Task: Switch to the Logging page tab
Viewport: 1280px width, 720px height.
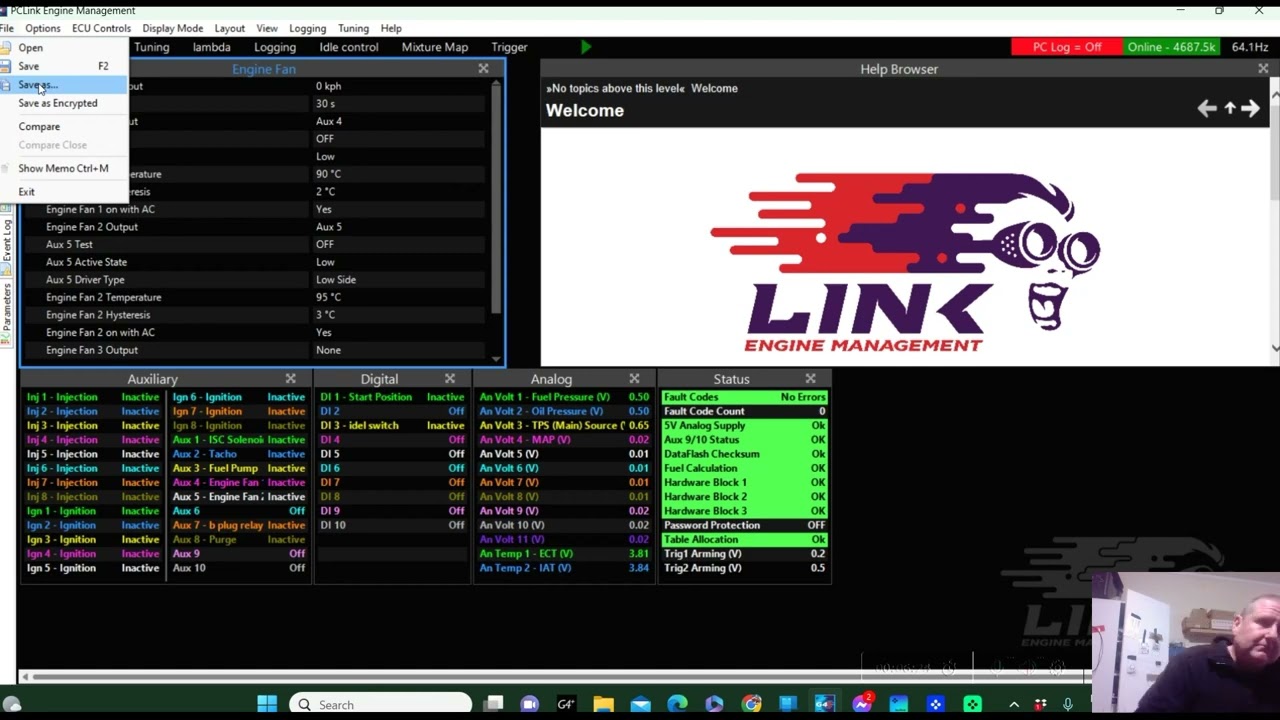Action: pyautogui.click(x=275, y=47)
